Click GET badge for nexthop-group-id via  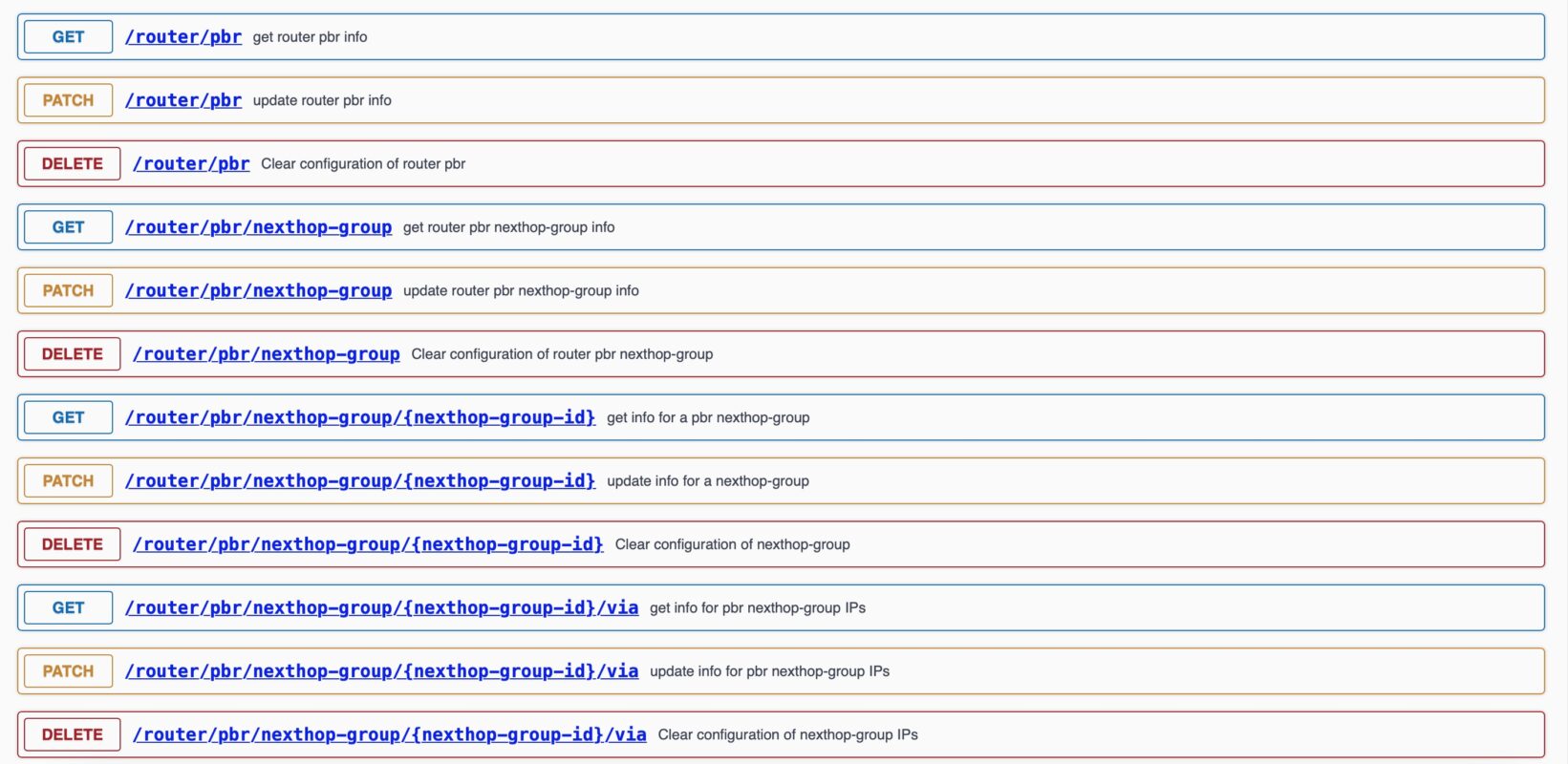pyautogui.click(x=68, y=607)
